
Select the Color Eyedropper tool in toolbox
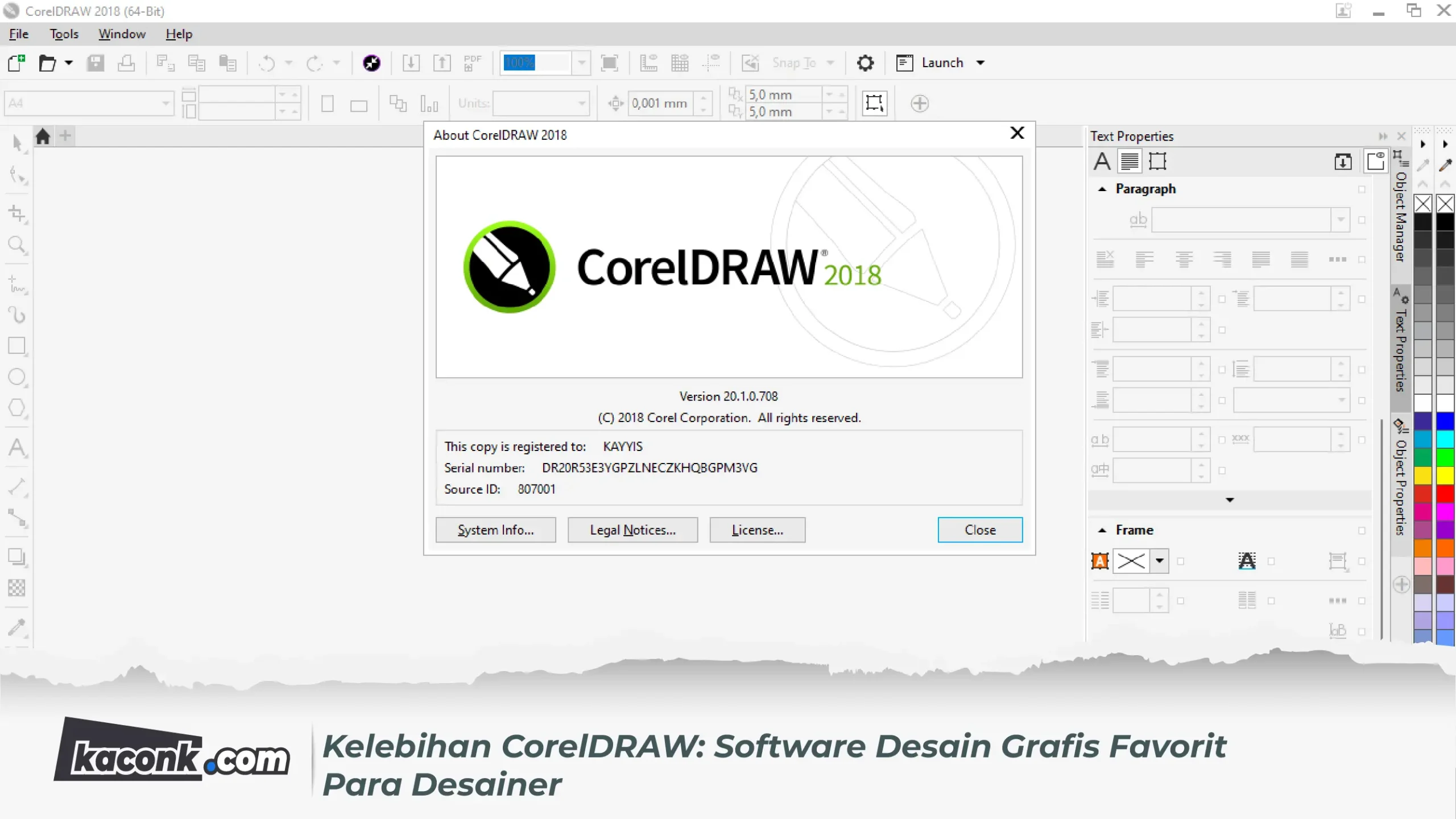(x=17, y=627)
